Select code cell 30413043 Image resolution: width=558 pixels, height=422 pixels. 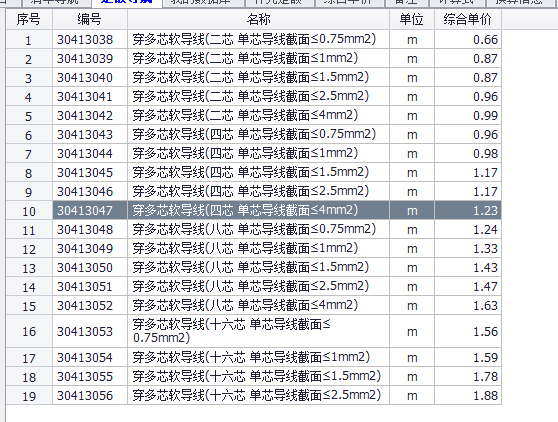pyautogui.click(x=90, y=134)
